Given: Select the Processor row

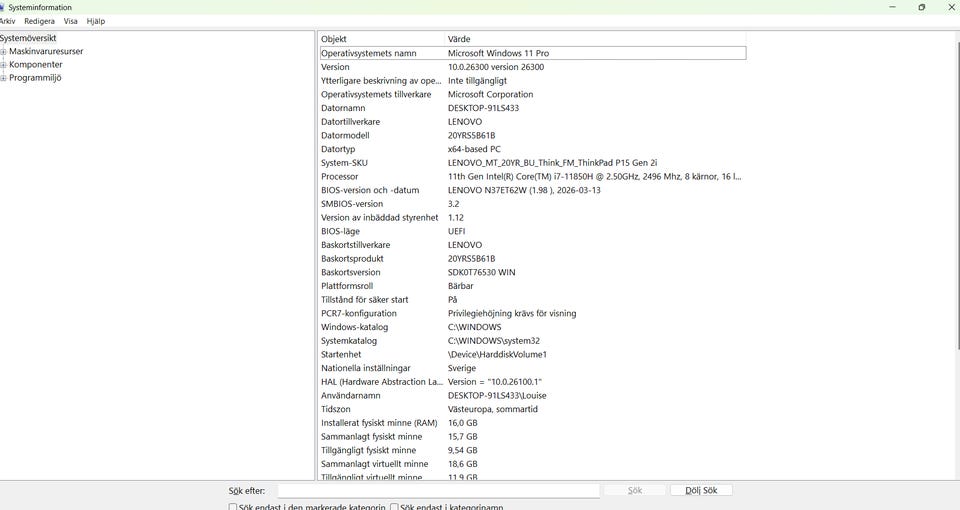Looking at the screenshot, I should click(x=533, y=176).
